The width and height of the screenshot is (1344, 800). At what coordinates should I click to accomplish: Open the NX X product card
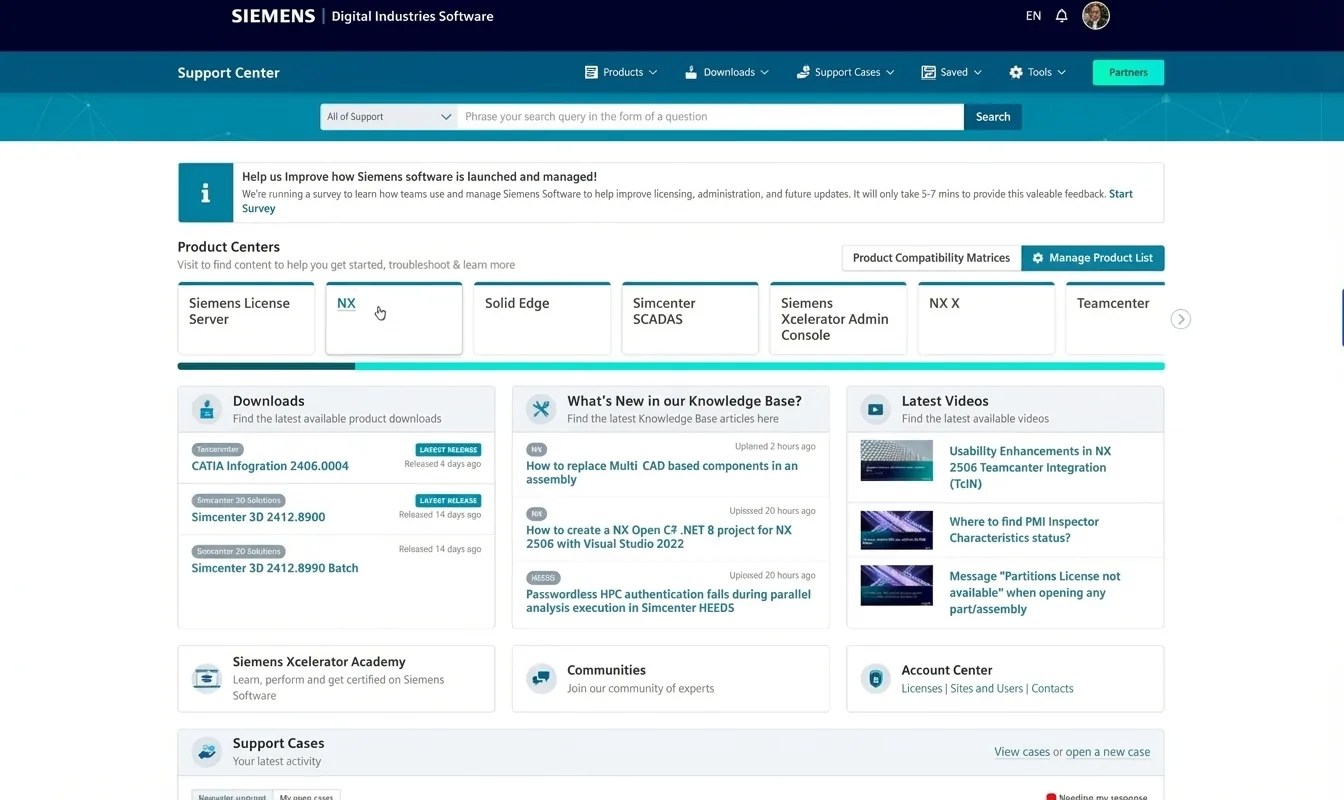pyautogui.click(x=986, y=318)
